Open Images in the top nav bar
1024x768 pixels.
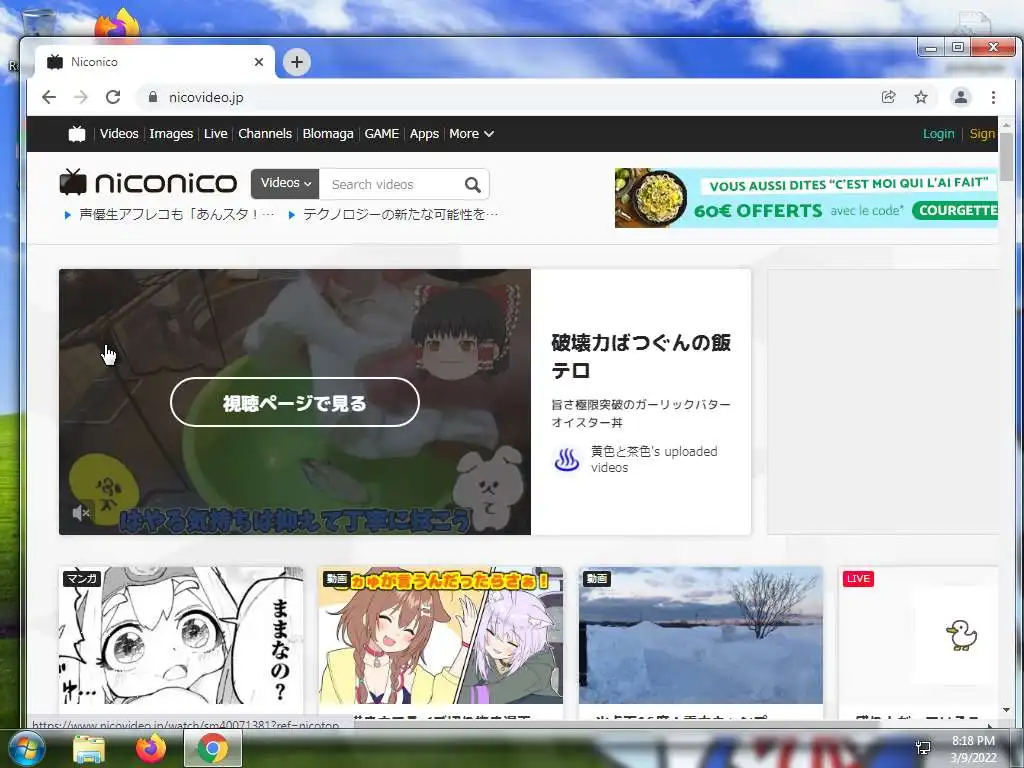171,134
